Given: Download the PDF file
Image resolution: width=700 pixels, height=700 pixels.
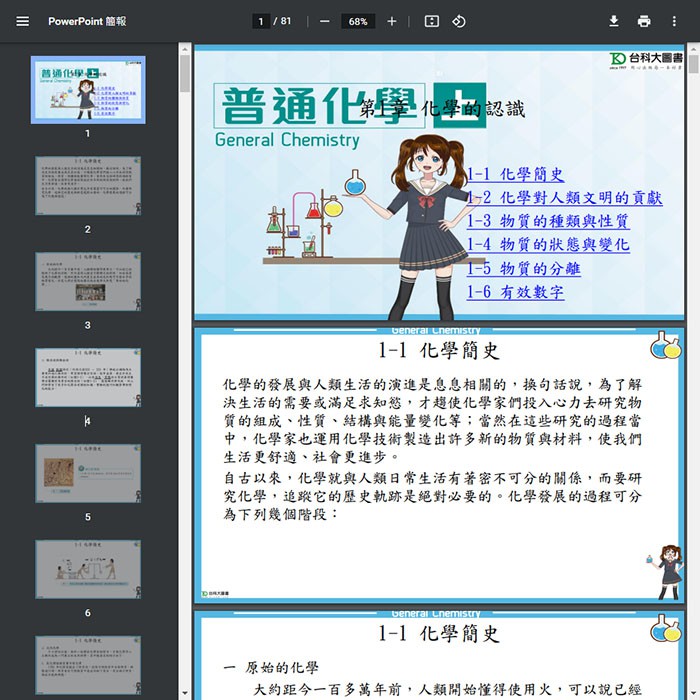Looking at the screenshot, I should [x=613, y=21].
